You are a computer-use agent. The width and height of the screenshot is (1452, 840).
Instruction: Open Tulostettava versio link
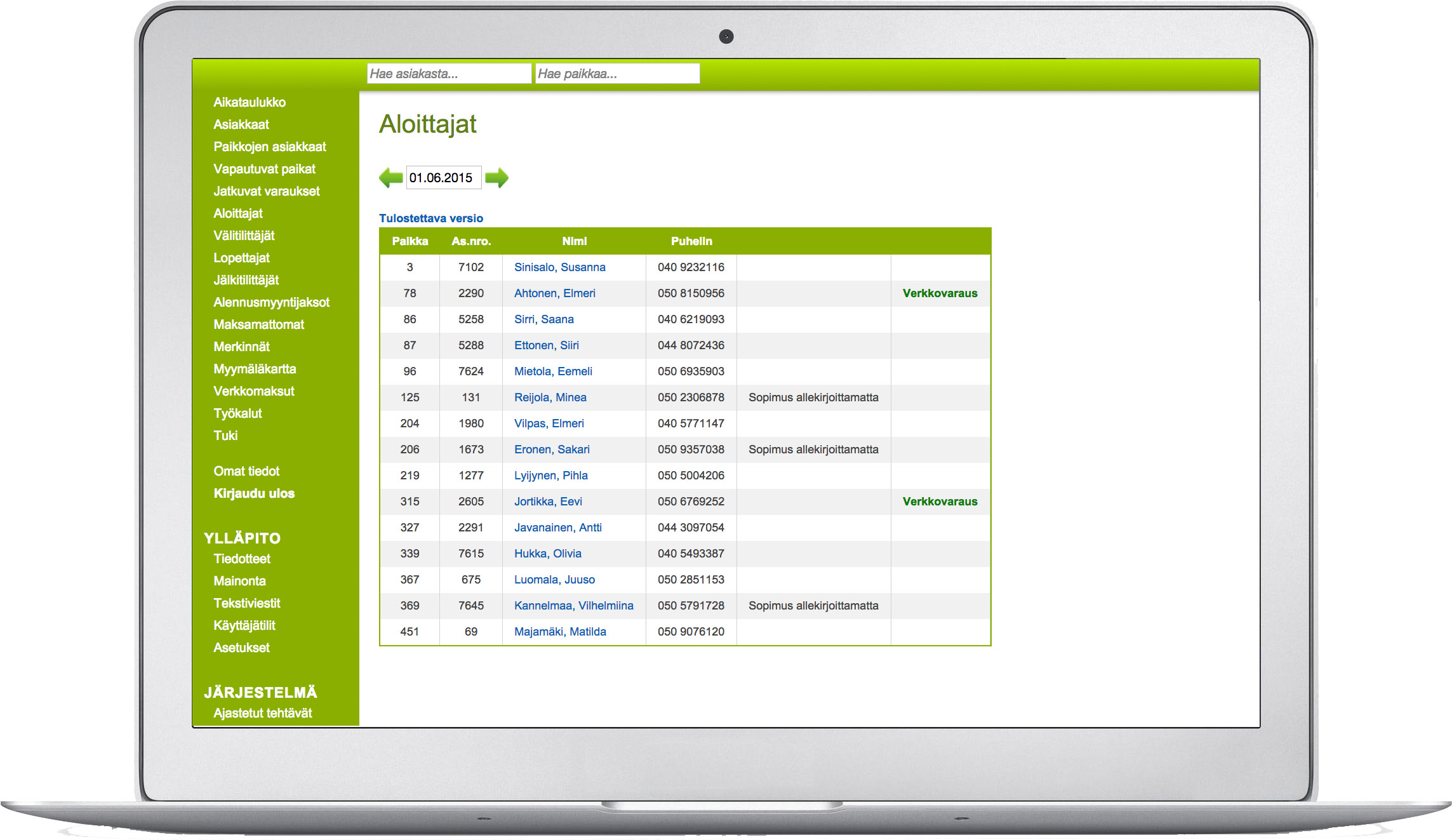coord(431,218)
